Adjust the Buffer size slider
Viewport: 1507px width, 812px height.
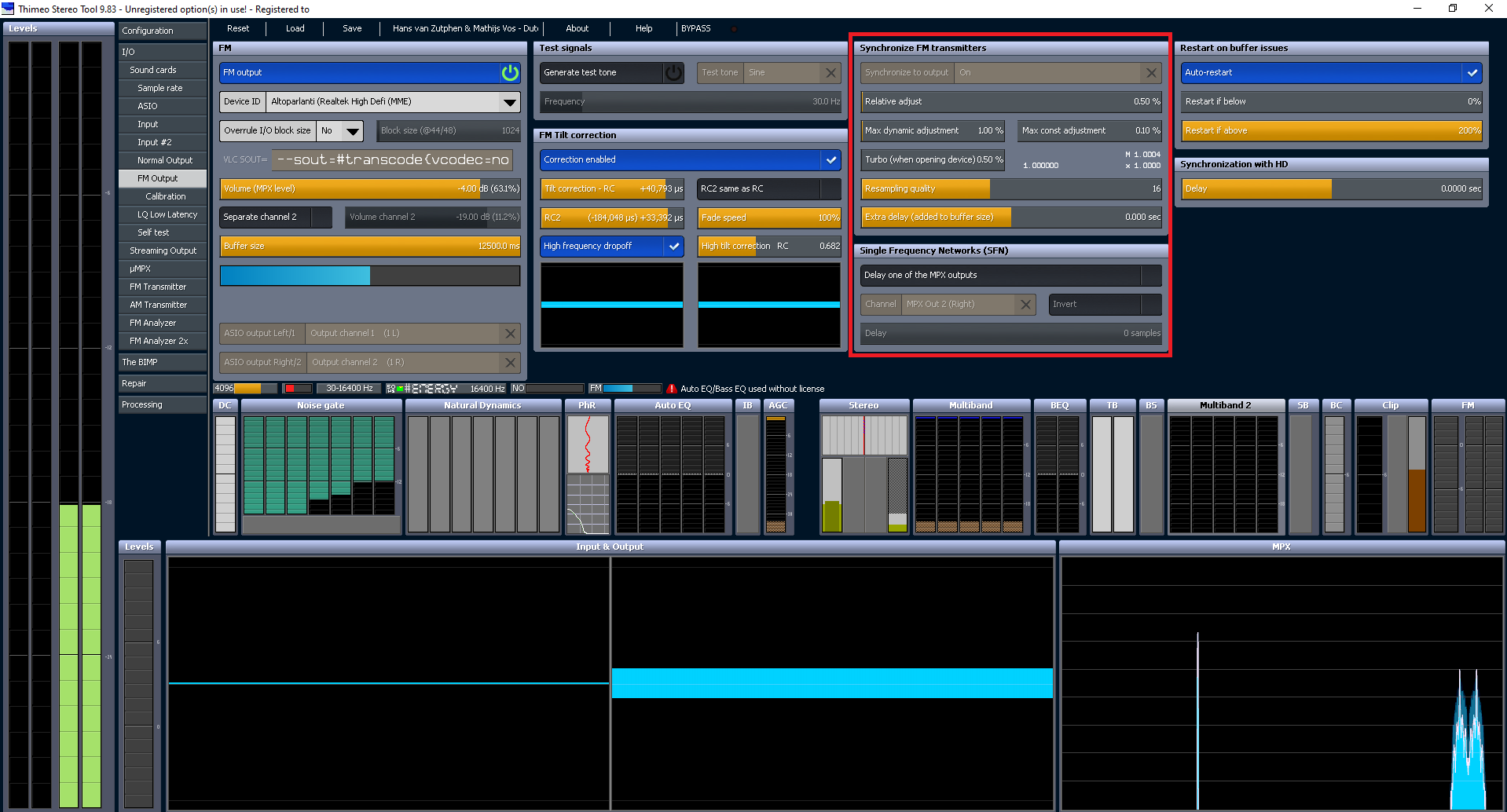coord(370,246)
